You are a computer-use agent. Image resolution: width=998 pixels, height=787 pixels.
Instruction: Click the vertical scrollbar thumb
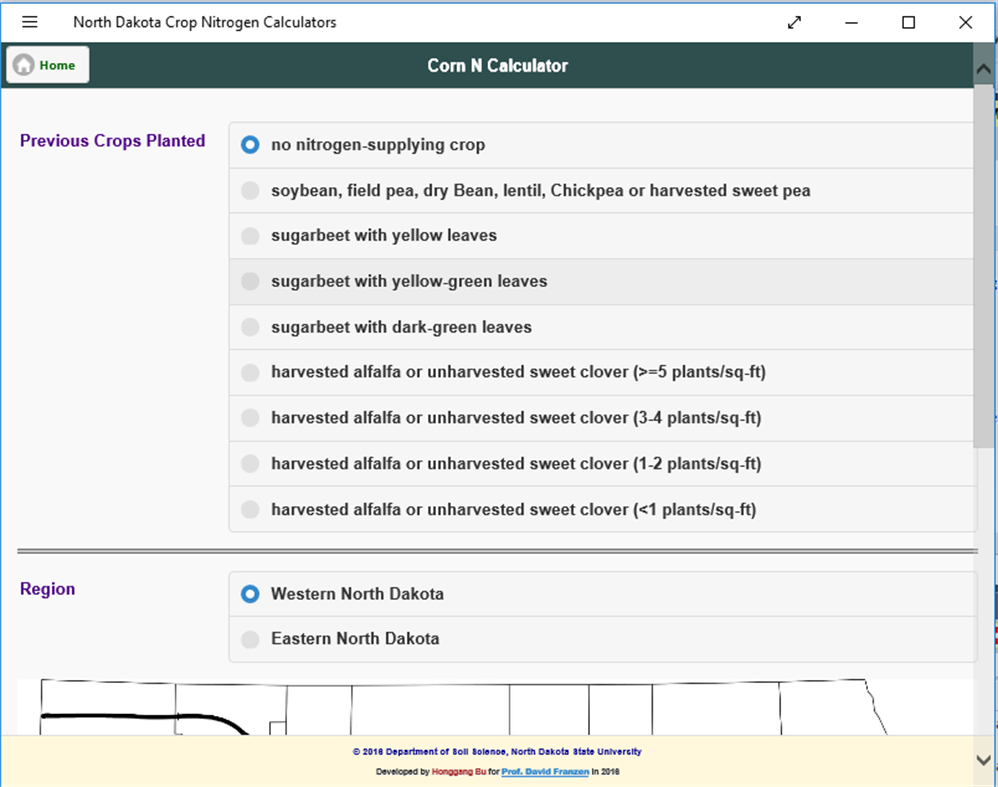tap(984, 270)
